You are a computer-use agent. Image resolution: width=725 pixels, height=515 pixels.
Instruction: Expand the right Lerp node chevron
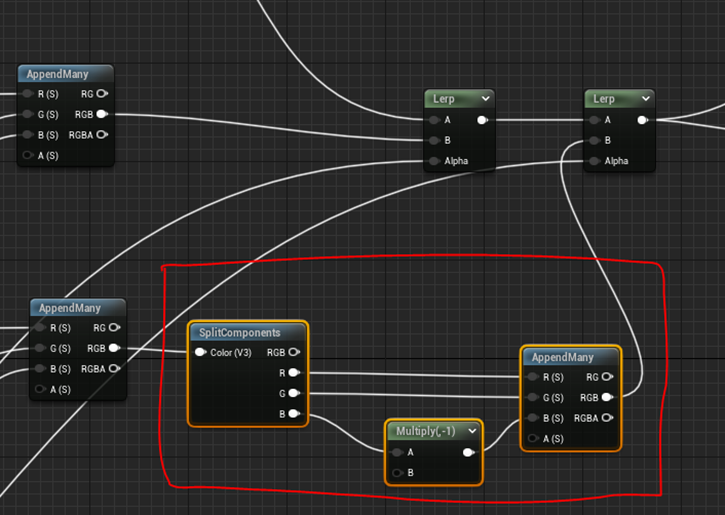tap(645, 98)
